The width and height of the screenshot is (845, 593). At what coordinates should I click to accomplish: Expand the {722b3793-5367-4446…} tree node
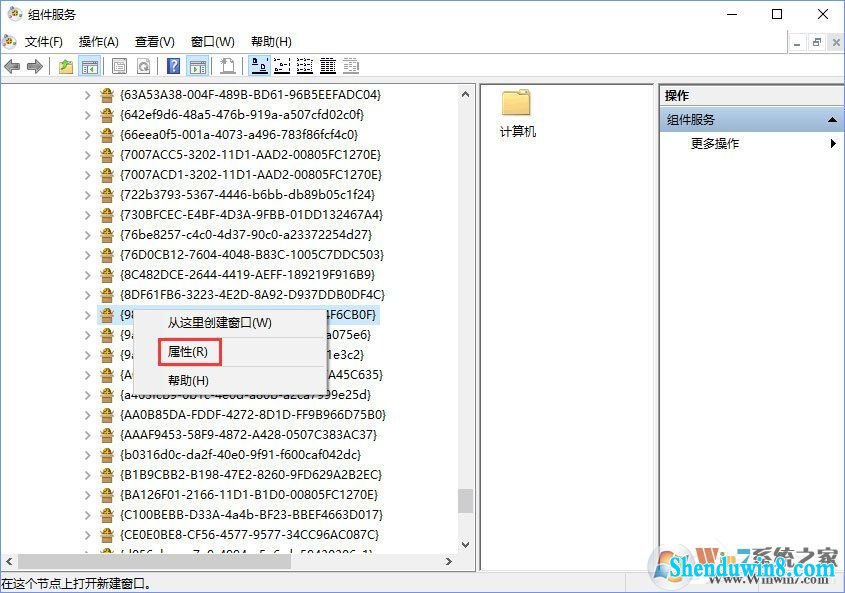coord(87,195)
